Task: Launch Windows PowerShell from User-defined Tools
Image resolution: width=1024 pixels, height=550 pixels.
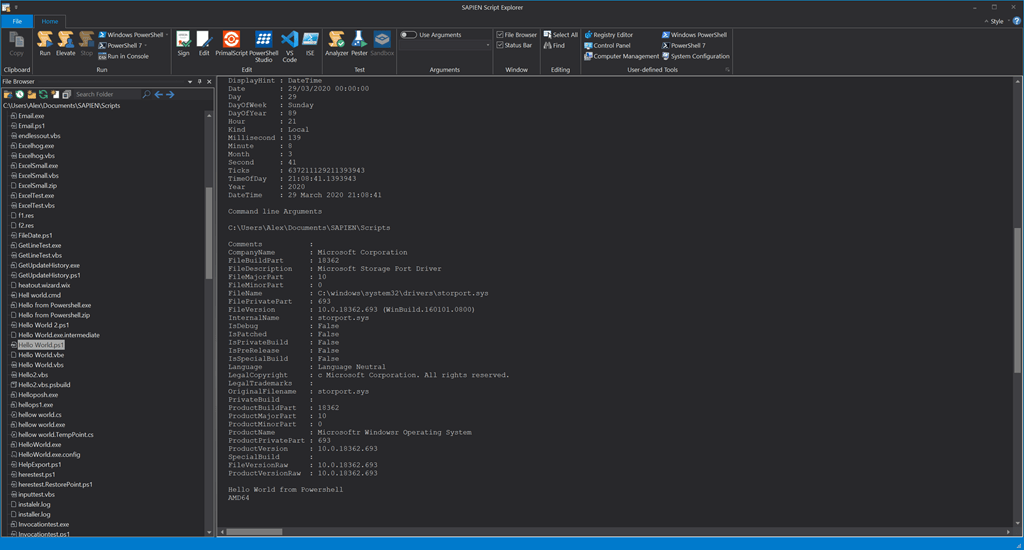Action: 694,35
